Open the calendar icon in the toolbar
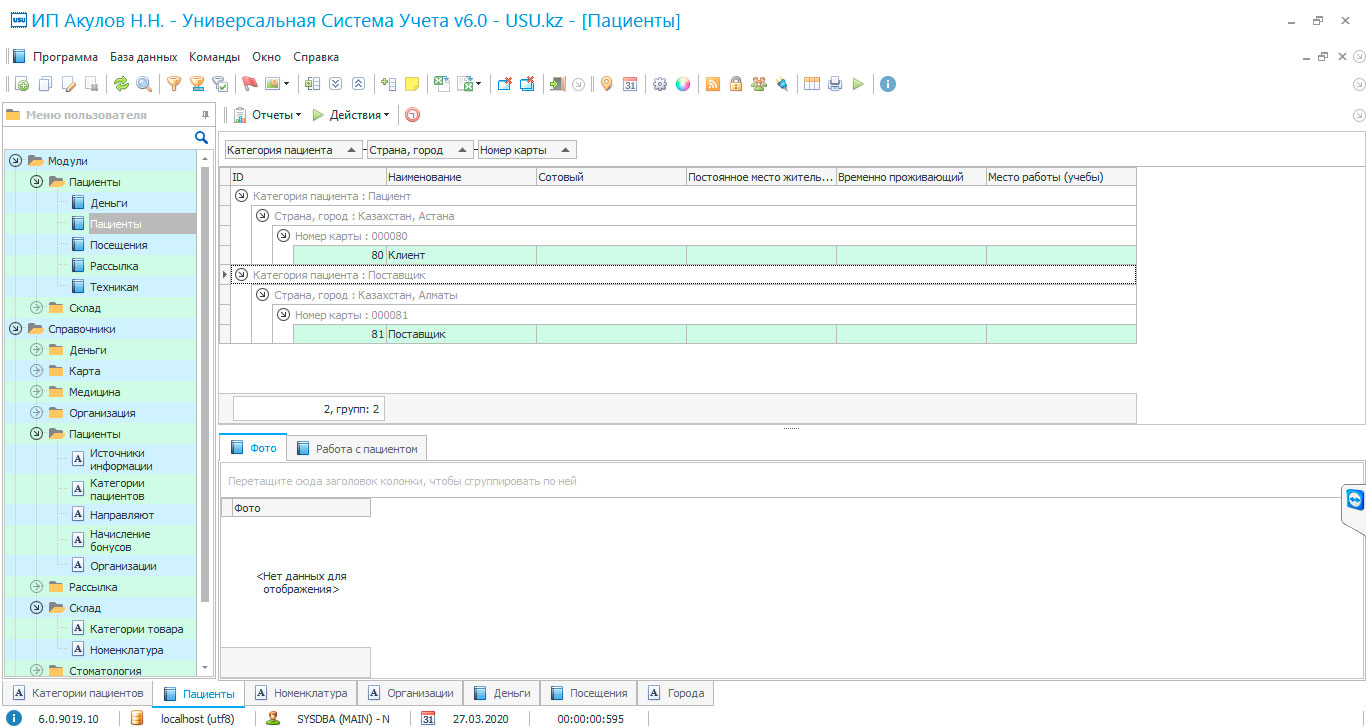The image size is (1366, 728). [x=630, y=84]
